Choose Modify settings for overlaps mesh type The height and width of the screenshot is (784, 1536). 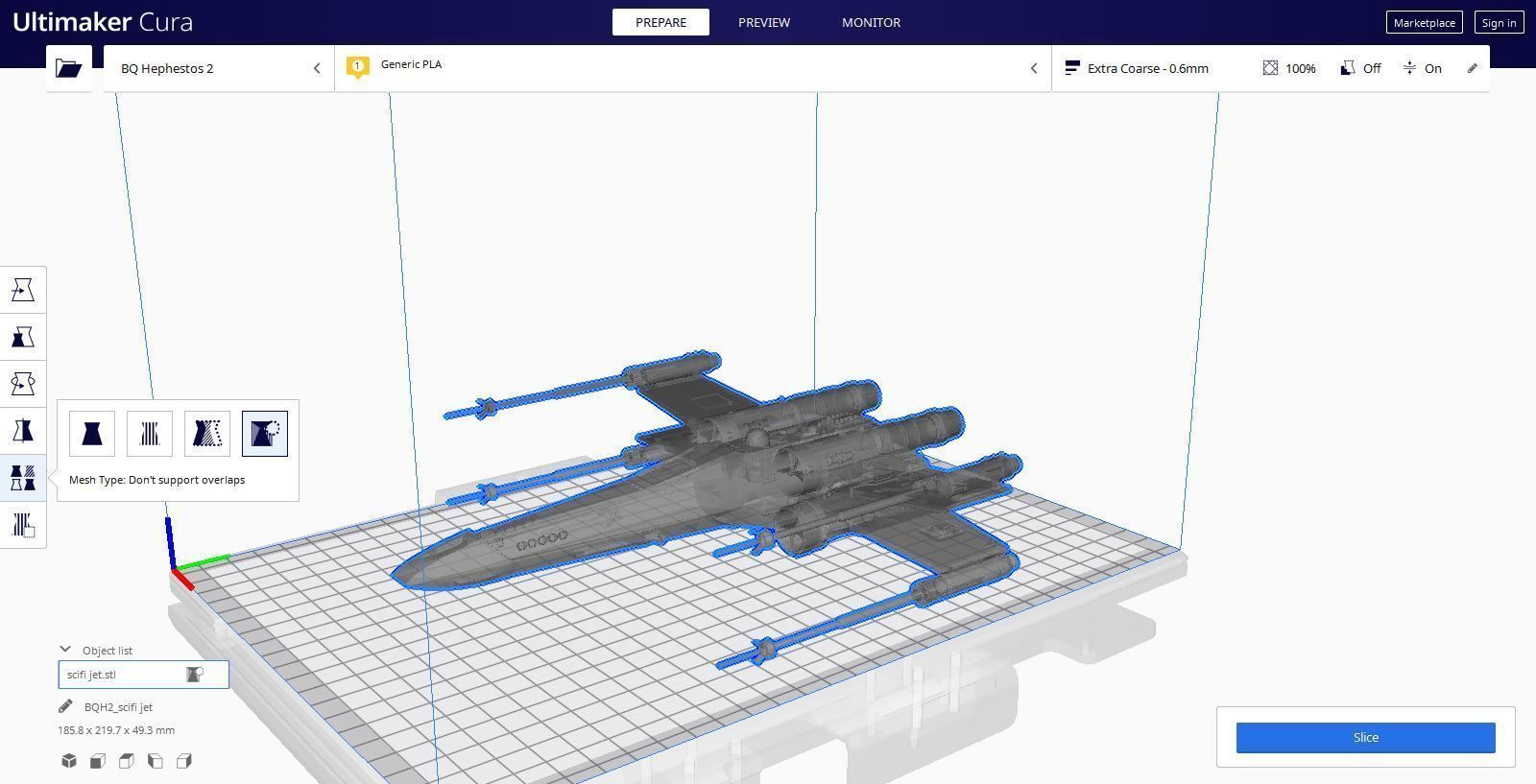(x=207, y=434)
